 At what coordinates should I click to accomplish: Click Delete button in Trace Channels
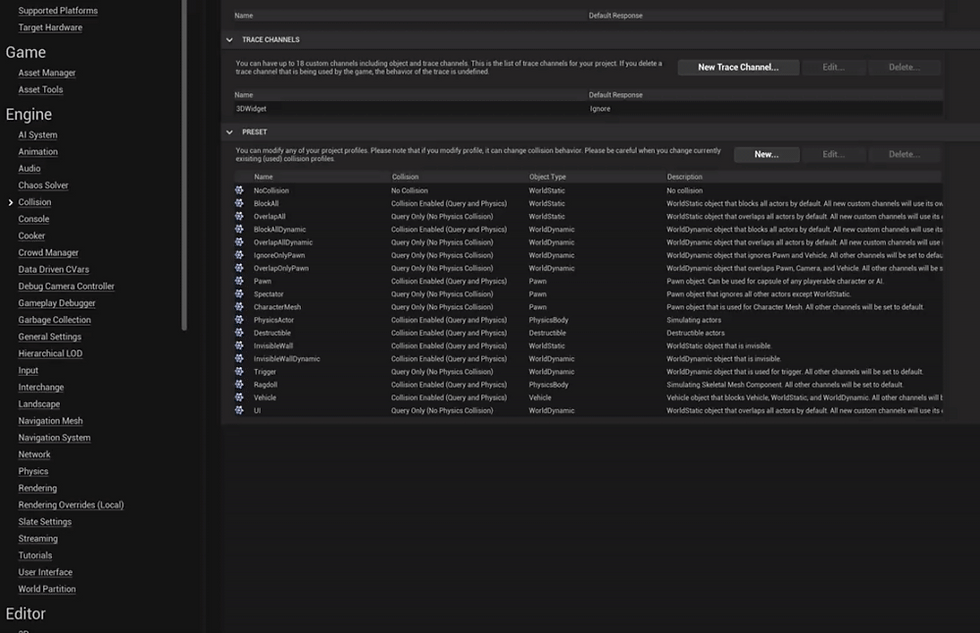pos(904,67)
